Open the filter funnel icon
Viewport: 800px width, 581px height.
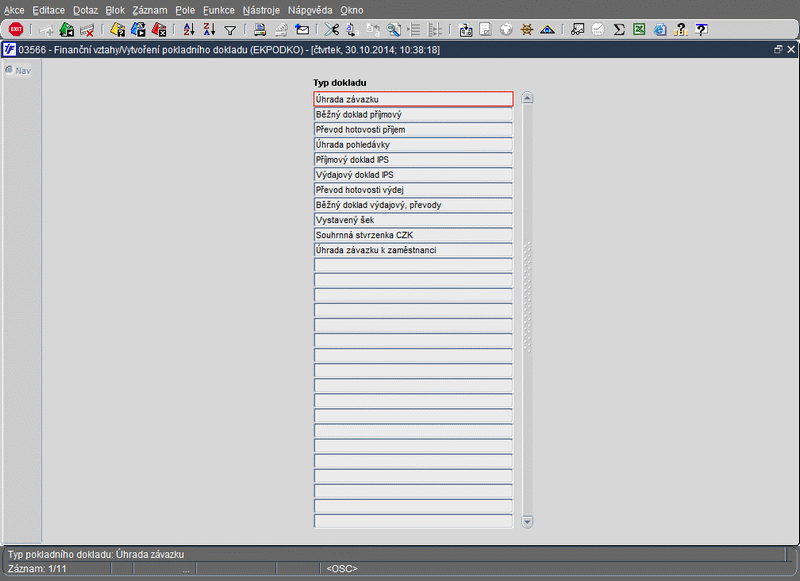tap(230, 31)
